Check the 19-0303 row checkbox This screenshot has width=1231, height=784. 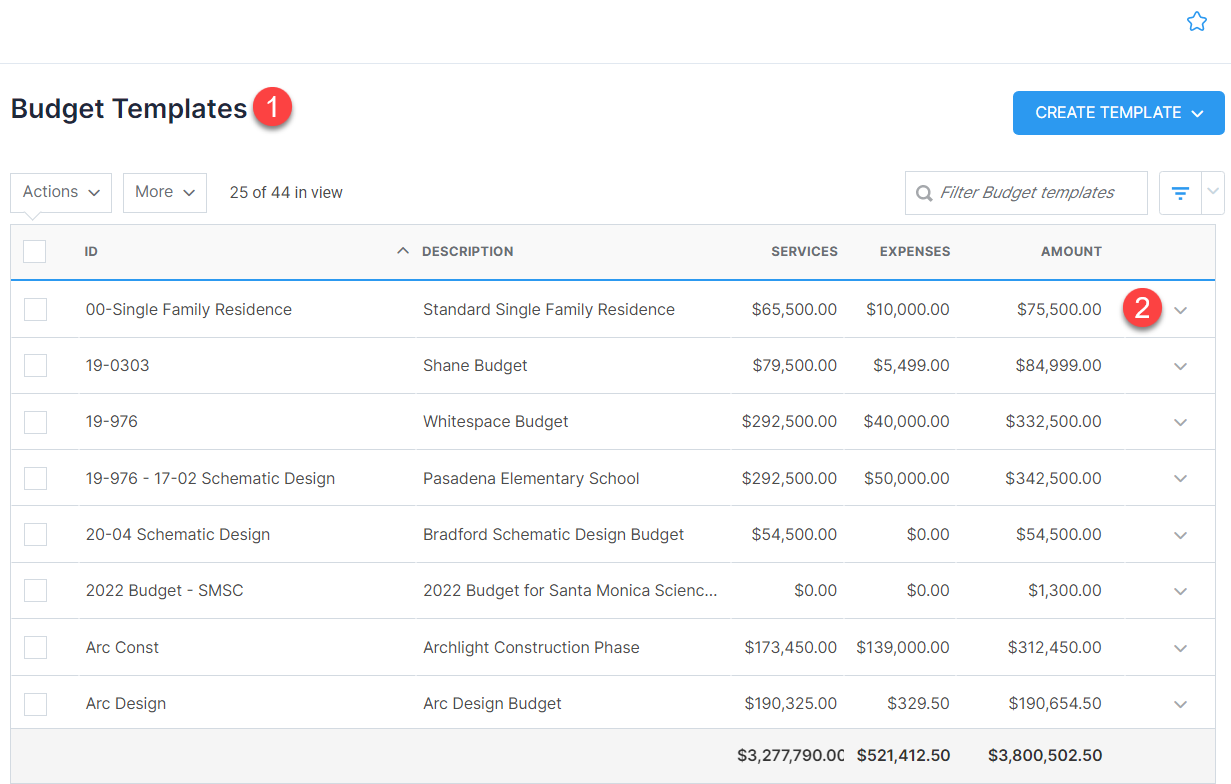(x=35, y=365)
